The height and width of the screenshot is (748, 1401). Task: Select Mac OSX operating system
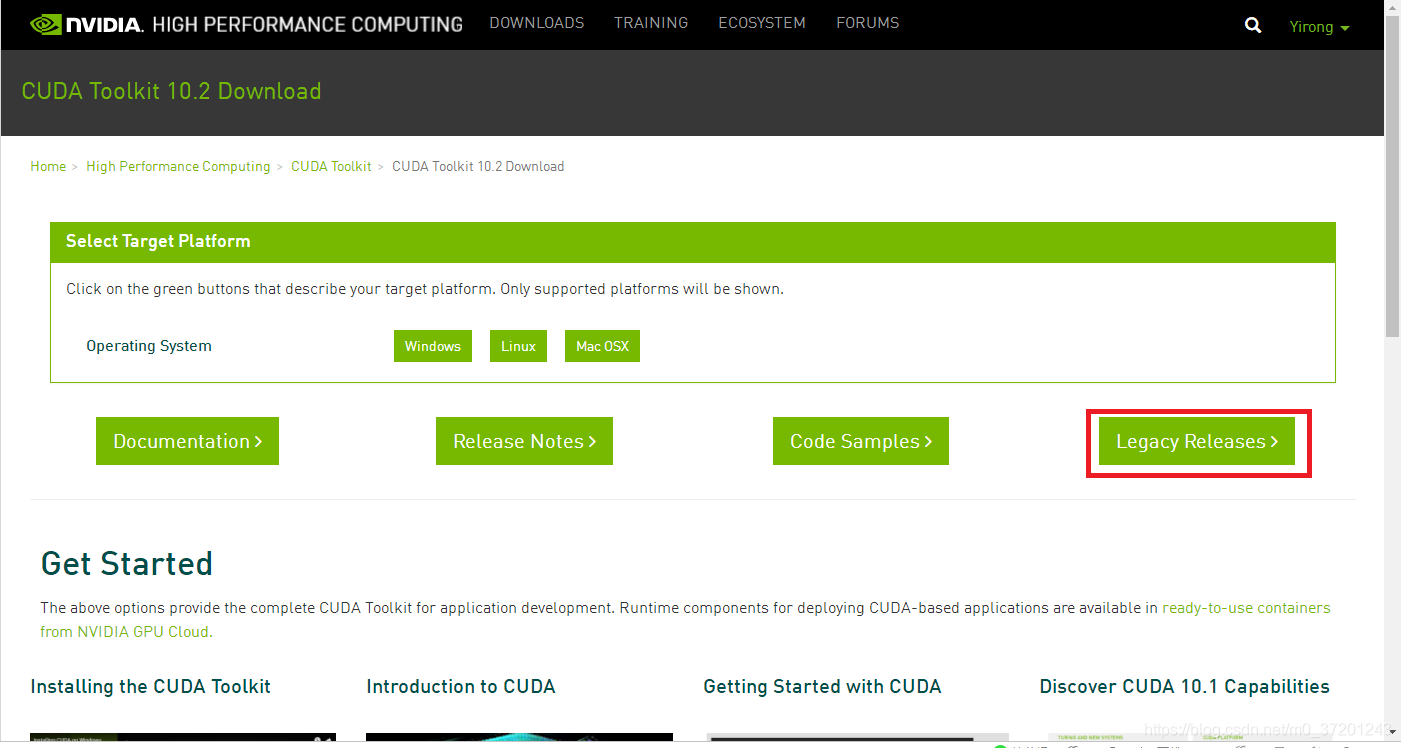[603, 346]
